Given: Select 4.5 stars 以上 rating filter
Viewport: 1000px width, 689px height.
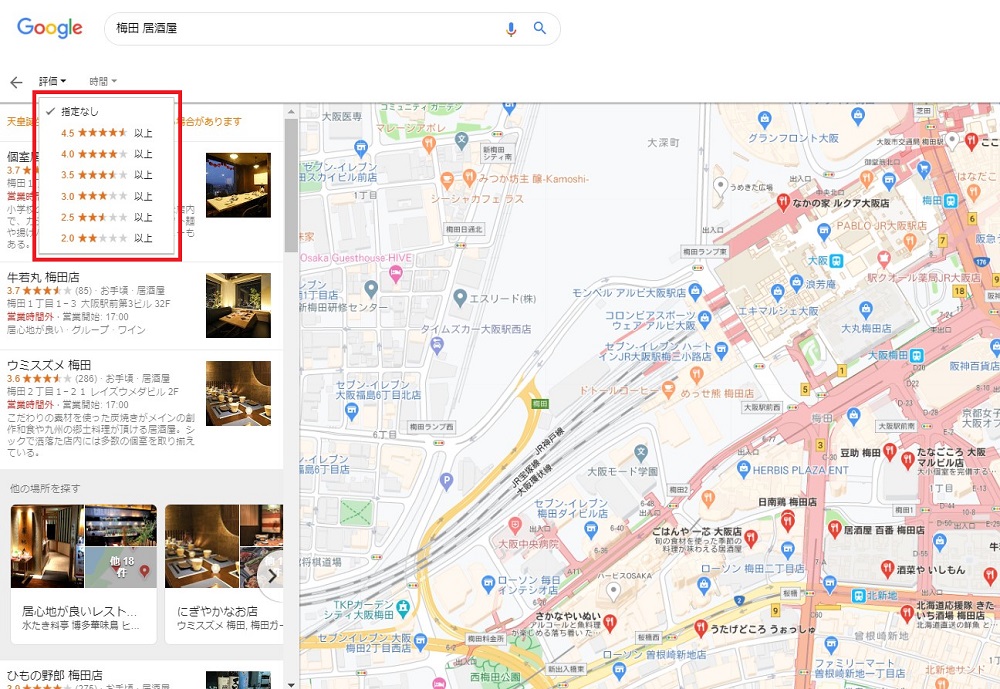Looking at the screenshot, I should pyautogui.click(x=107, y=133).
